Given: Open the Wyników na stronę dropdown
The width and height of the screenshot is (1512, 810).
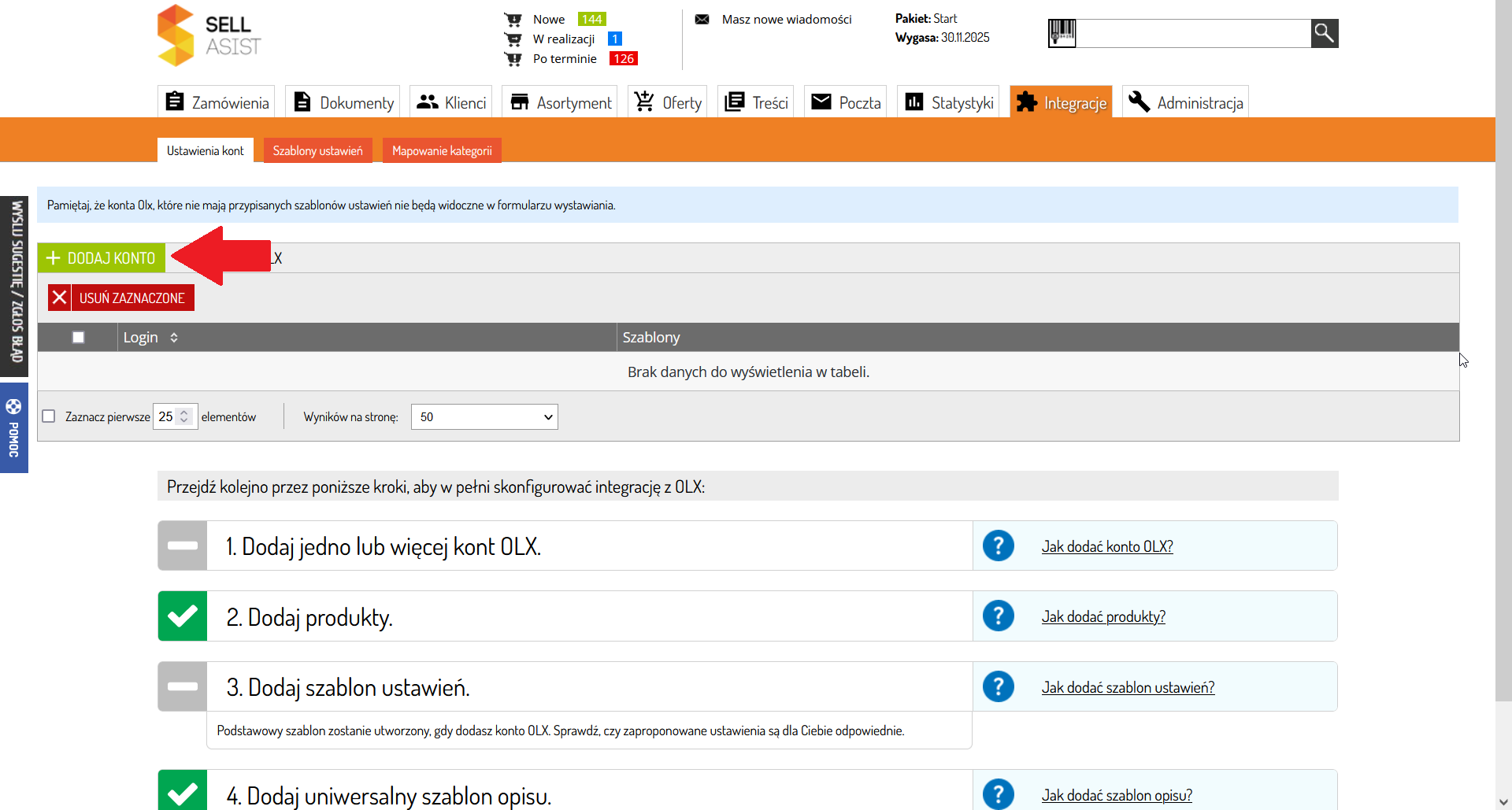Looking at the screenshot, I should [x=484, y=416].
